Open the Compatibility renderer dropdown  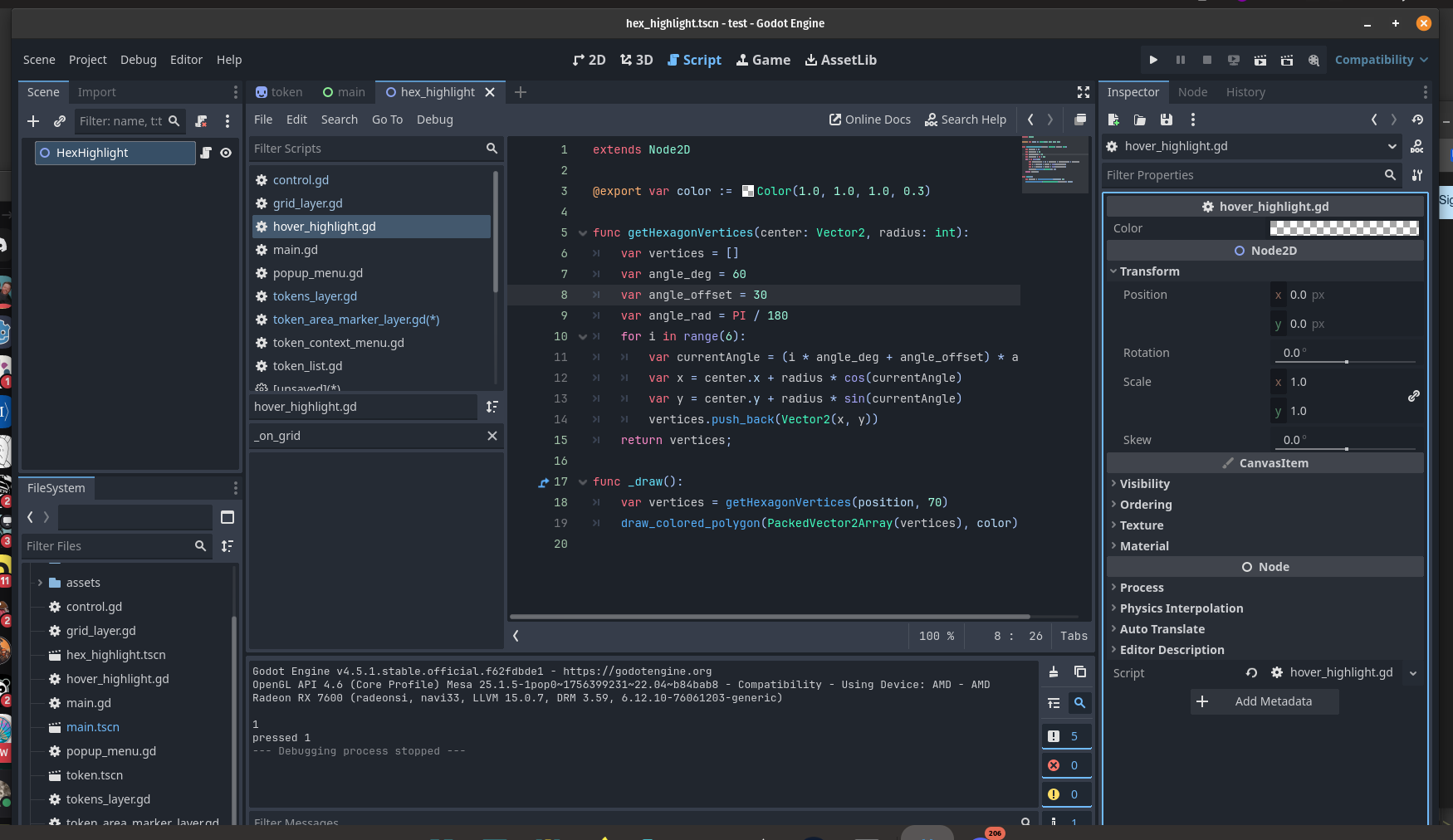tap(1381, 60)
